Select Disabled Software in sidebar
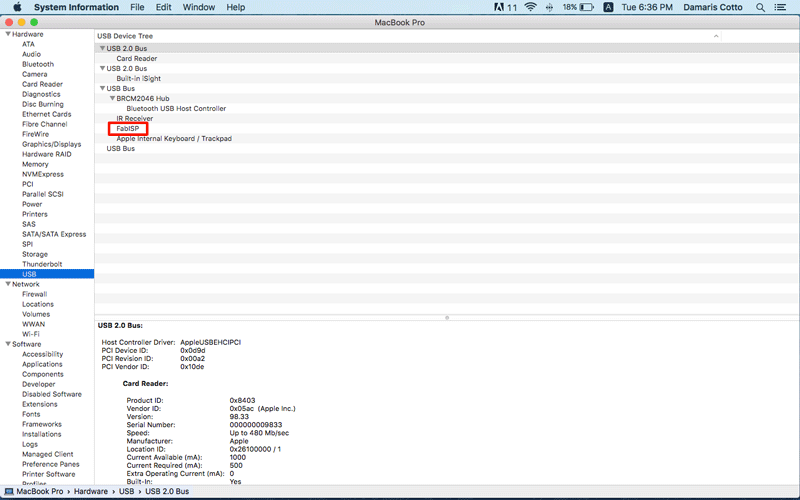800x500 pixels. (52, 394)
